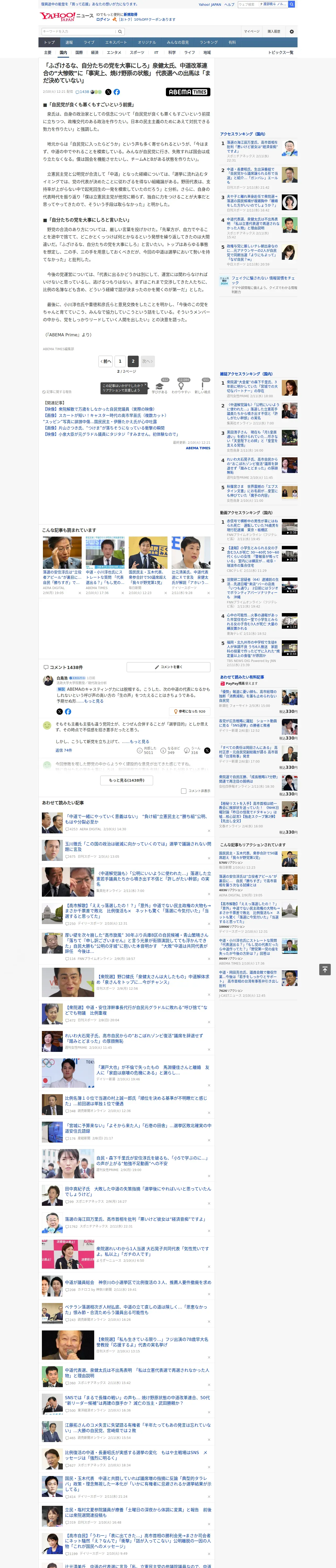The width and height of the screenshot is (336, 1568).
Task: Toggle コメント非表示 checkbox
Action: pos(183,791)
